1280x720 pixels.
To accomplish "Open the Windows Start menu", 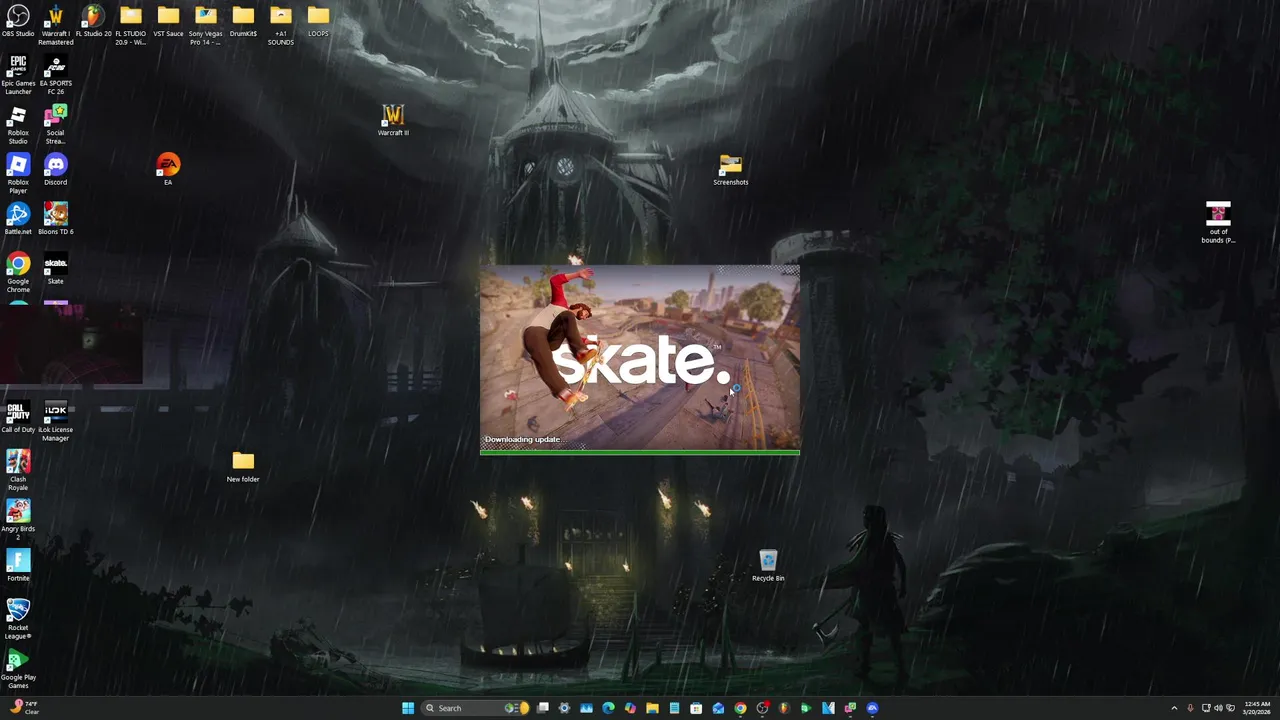I will coord(408,708).
